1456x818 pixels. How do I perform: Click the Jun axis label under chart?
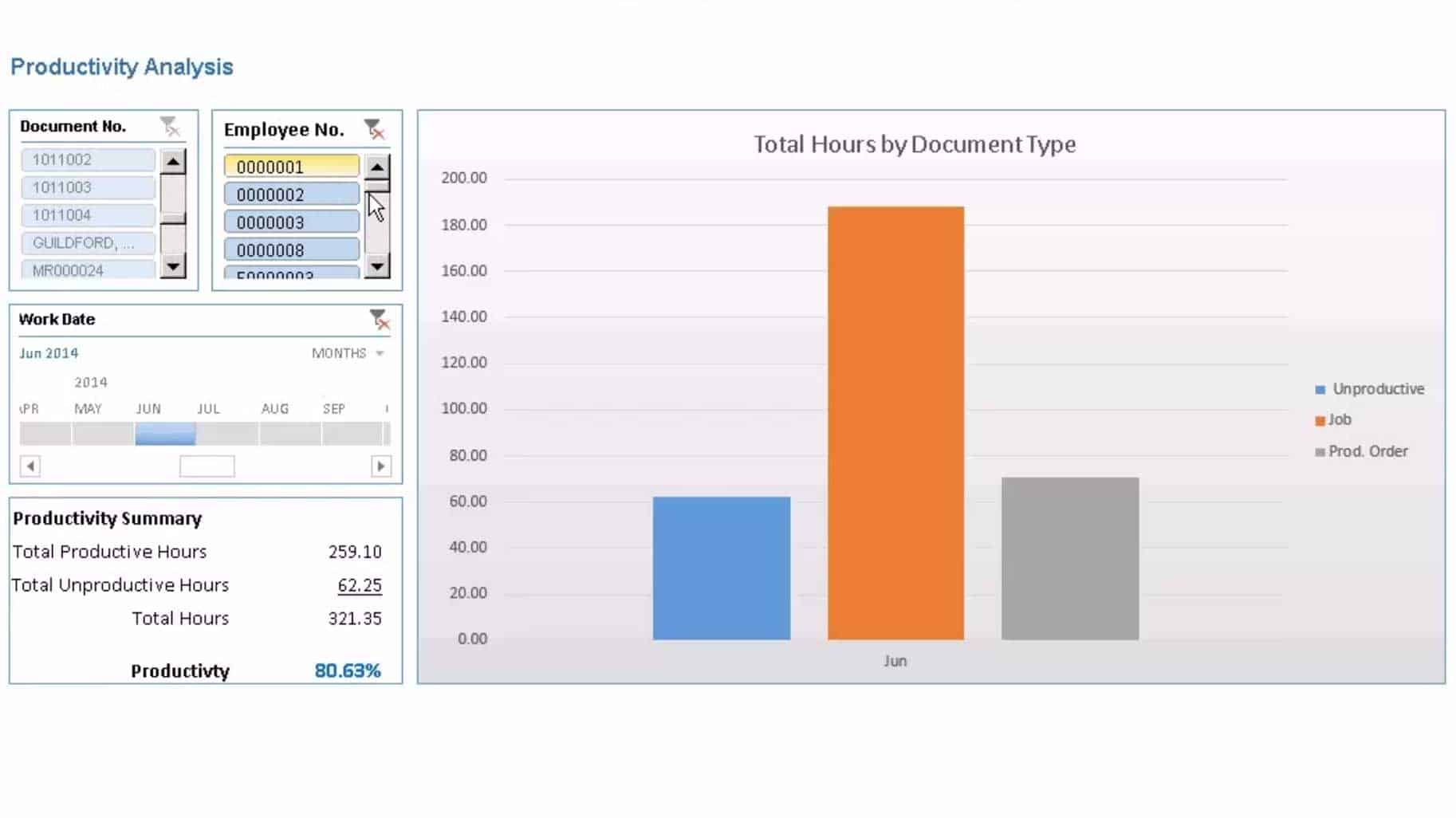click(895, 661)
